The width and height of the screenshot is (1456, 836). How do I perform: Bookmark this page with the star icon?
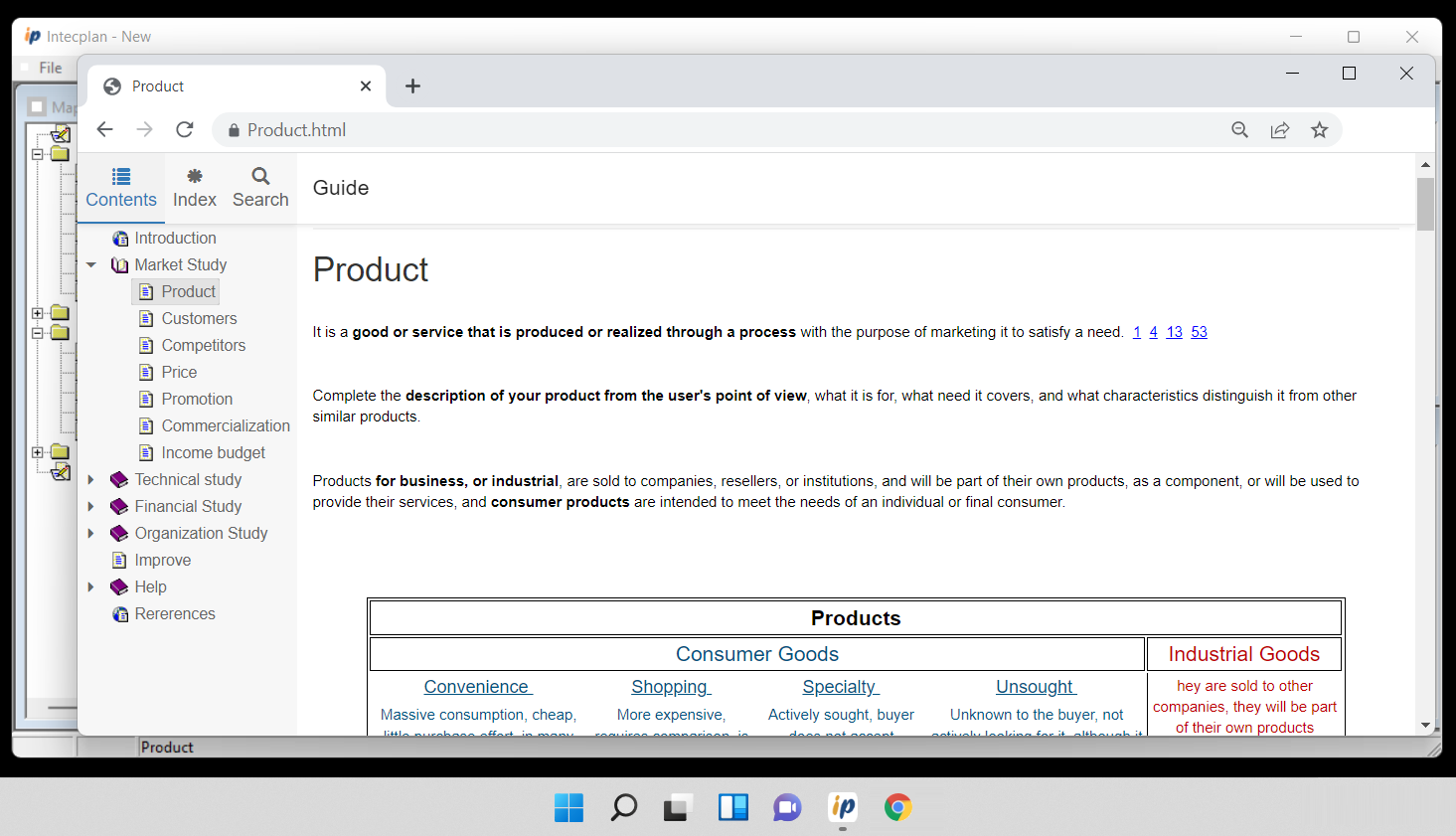pyautogui.click(x=1320, y=129)
